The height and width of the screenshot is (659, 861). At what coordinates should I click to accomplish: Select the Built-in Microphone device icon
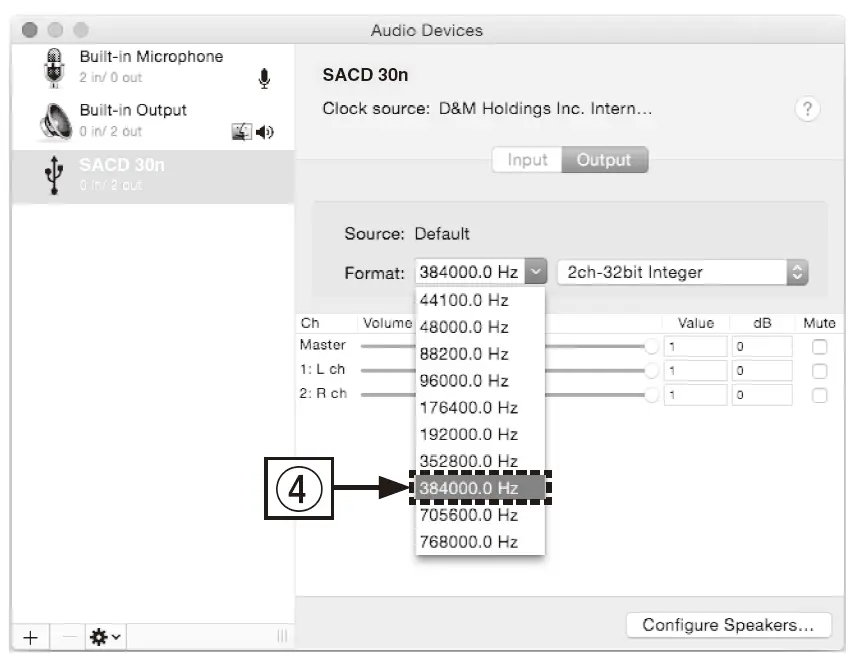54,68
